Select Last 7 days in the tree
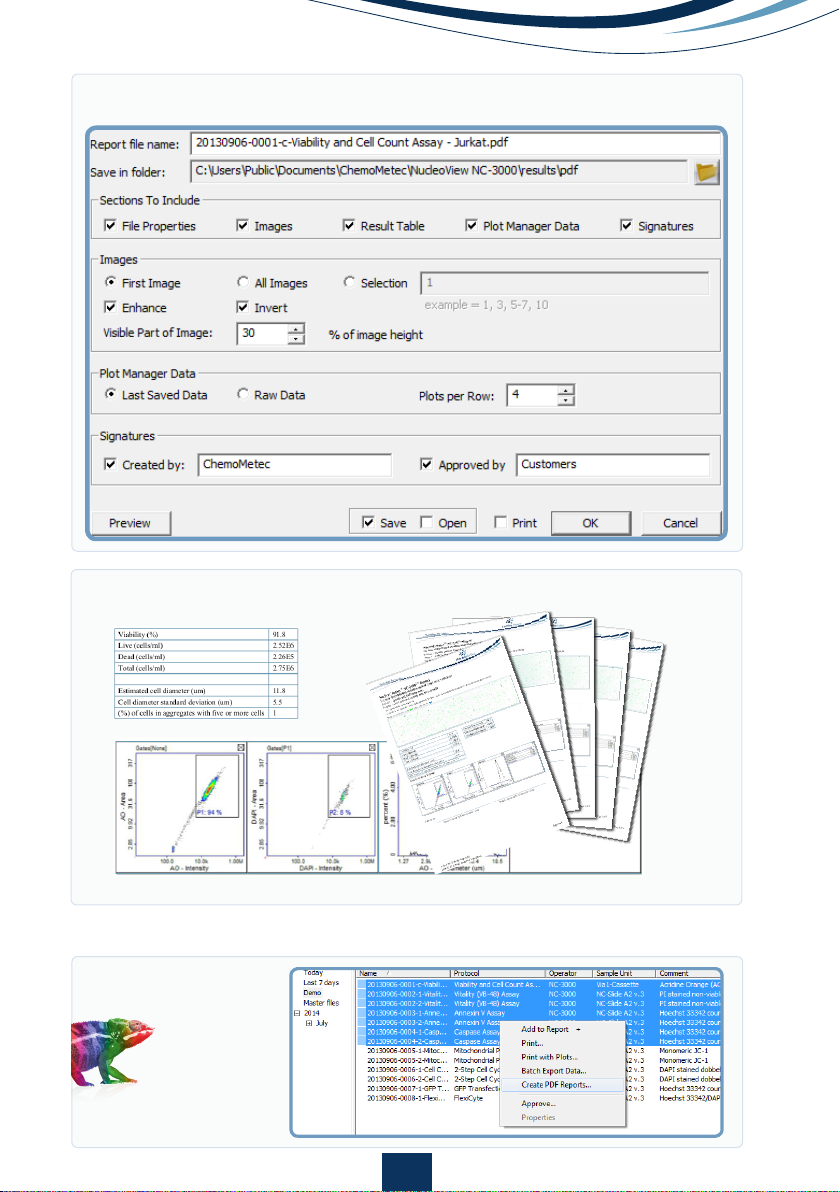This screenshot has height=1192, width=840. coord(321,983)
